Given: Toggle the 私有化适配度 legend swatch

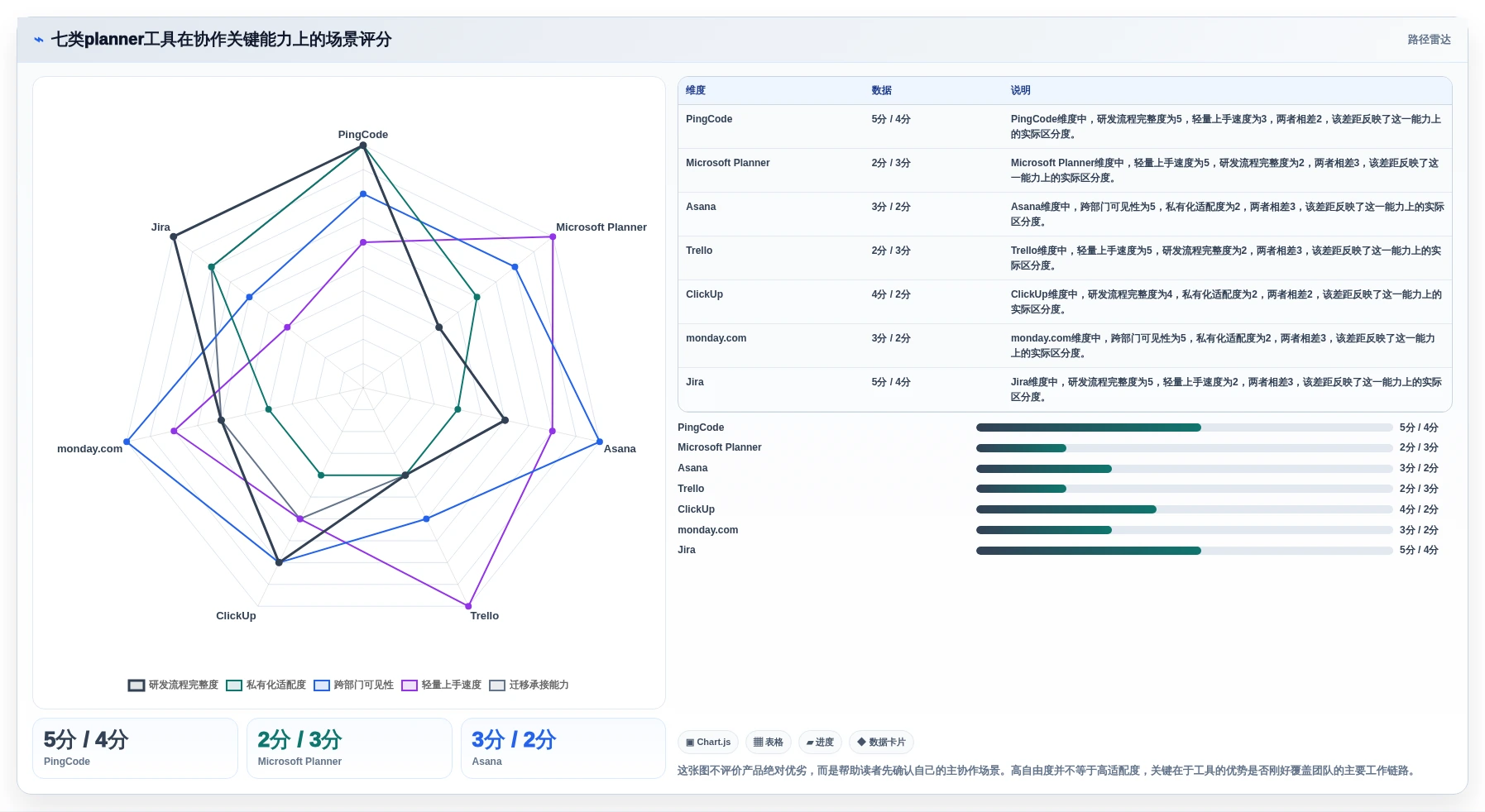Looking at the screenshot, I should [234, 685].
